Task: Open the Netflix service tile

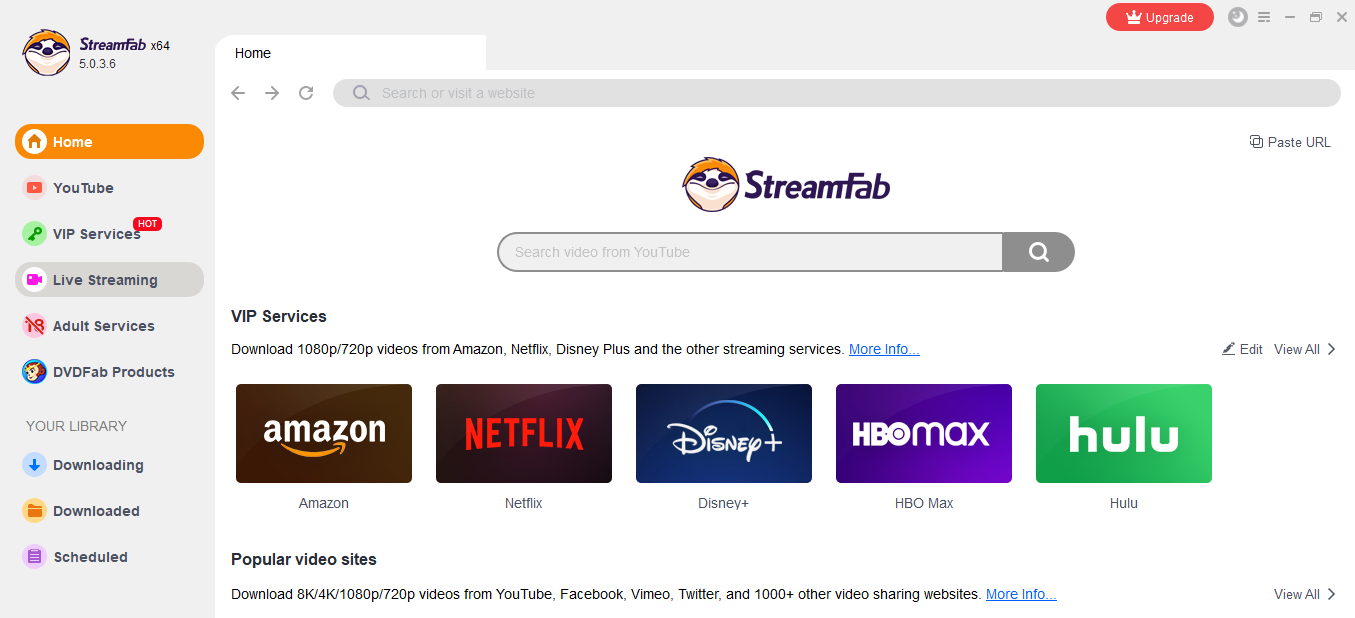Action: tap(524, 433)
